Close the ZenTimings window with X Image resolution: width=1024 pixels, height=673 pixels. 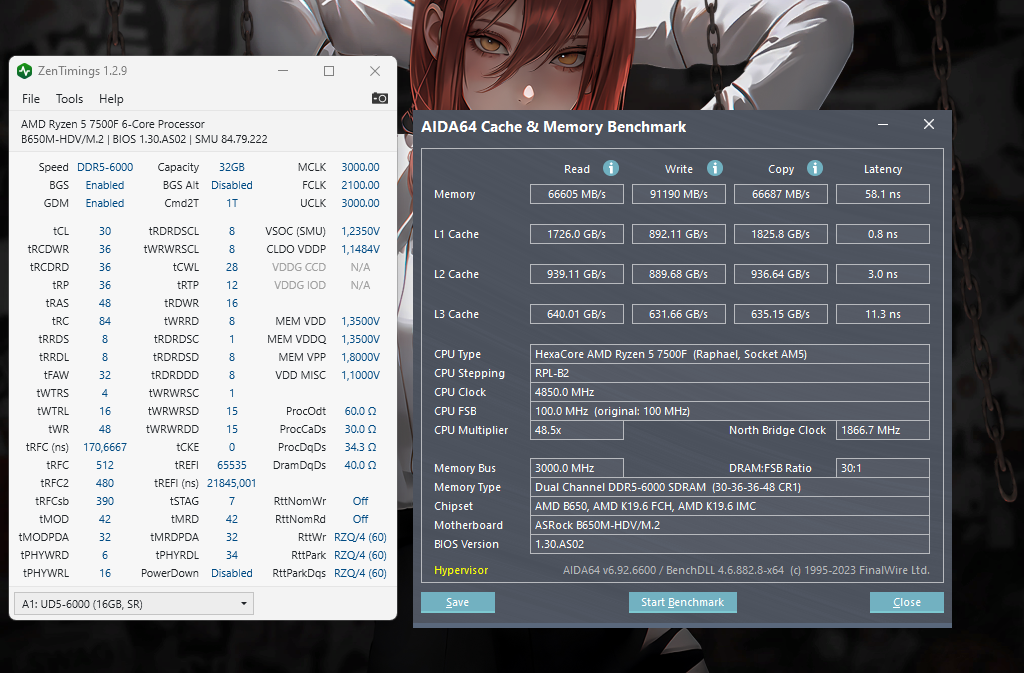pyautogui.click(x=375, y=70)
